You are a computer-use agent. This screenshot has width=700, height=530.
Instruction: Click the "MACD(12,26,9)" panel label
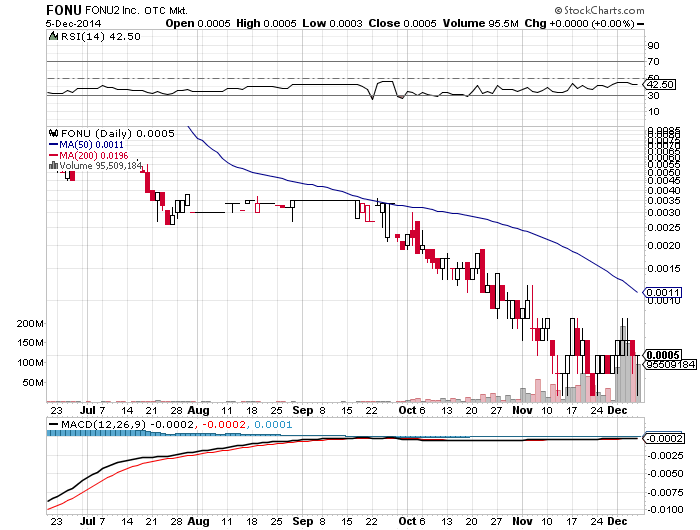[103, 424]
